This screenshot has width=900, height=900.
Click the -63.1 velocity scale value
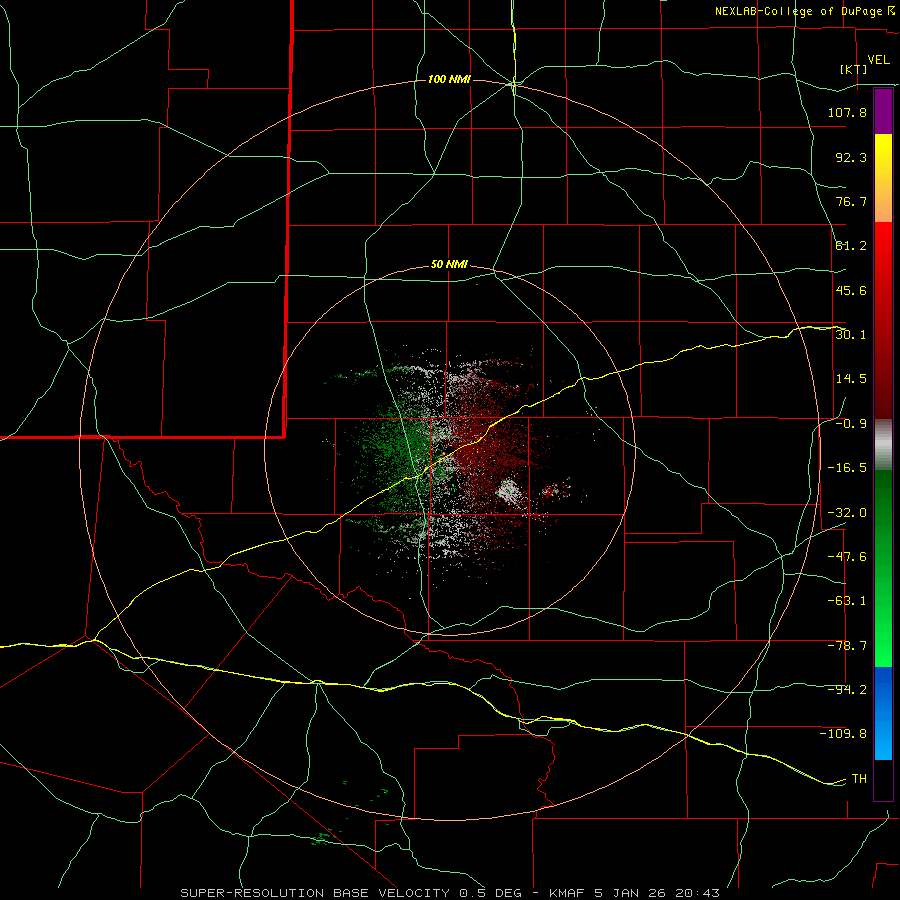(x=847, y=600)
